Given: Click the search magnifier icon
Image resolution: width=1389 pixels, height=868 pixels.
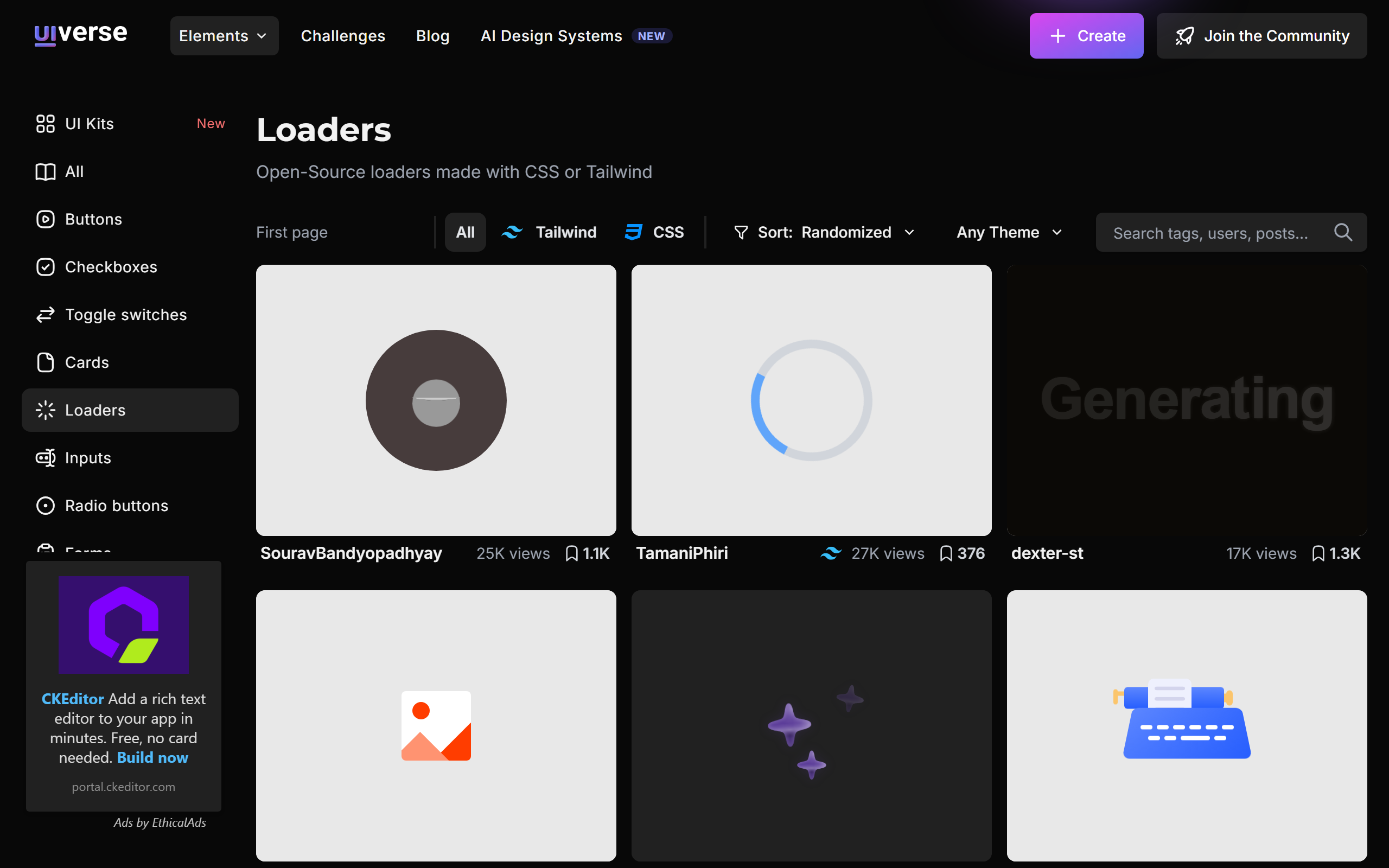Looking at the screenshot, I should (1343, 232).
